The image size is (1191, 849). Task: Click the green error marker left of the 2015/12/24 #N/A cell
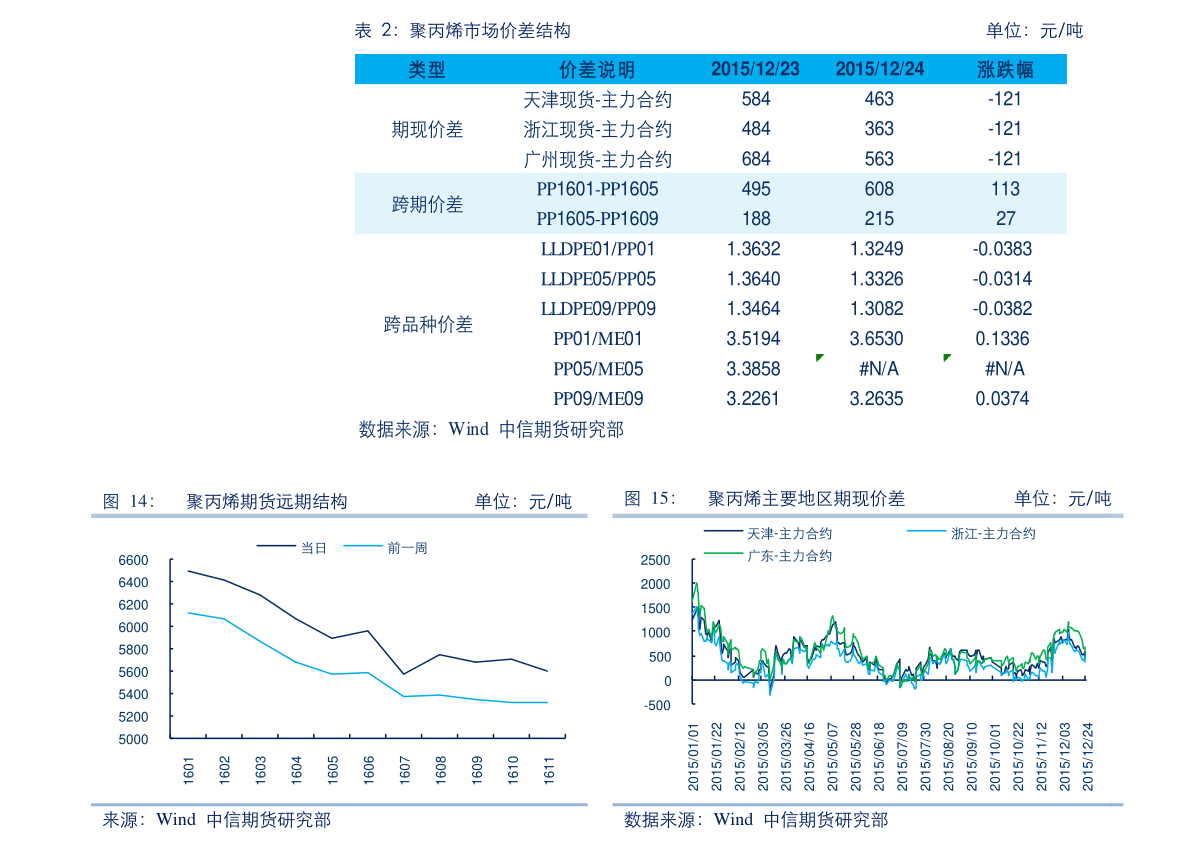(x=819, y=357)
